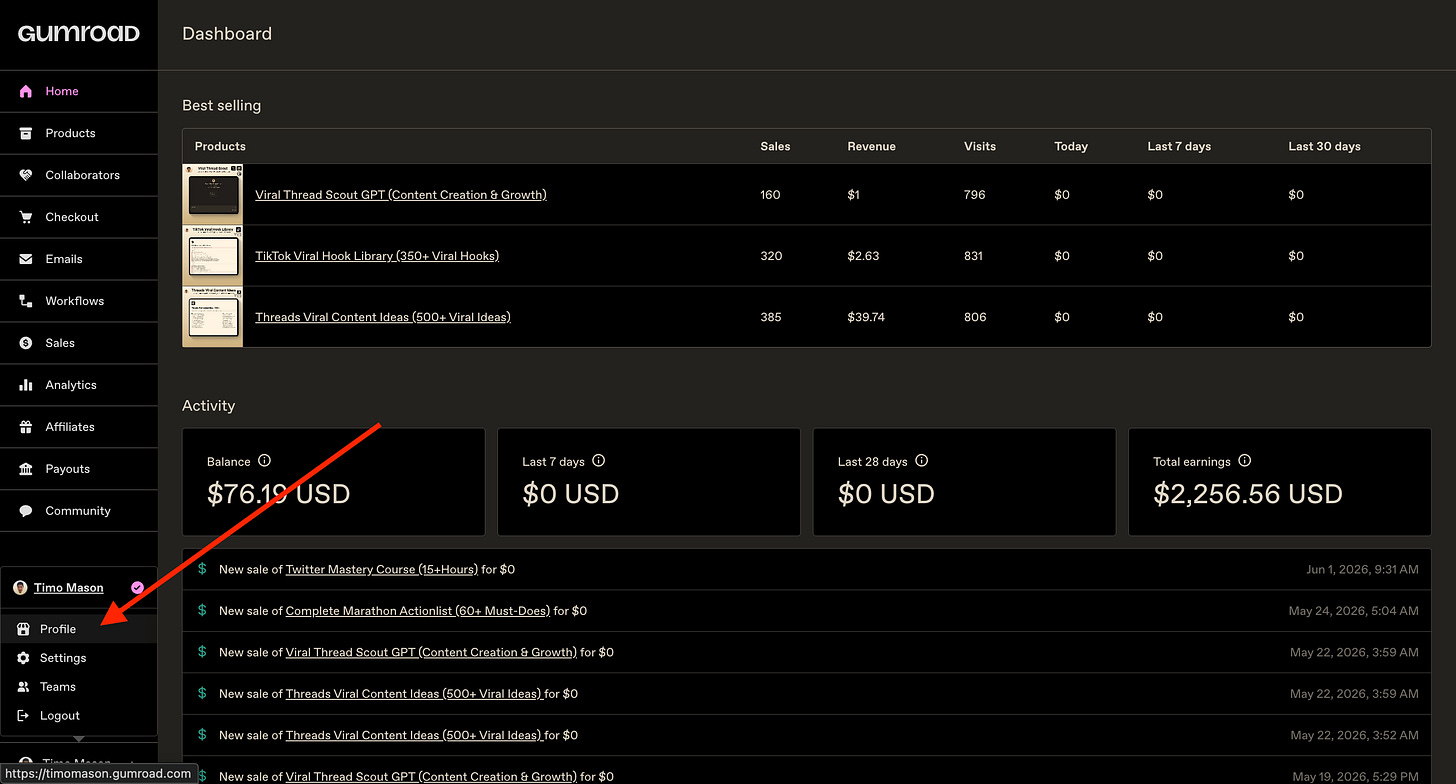
Task: Open the Collaborators page
Action: [79, 175]
